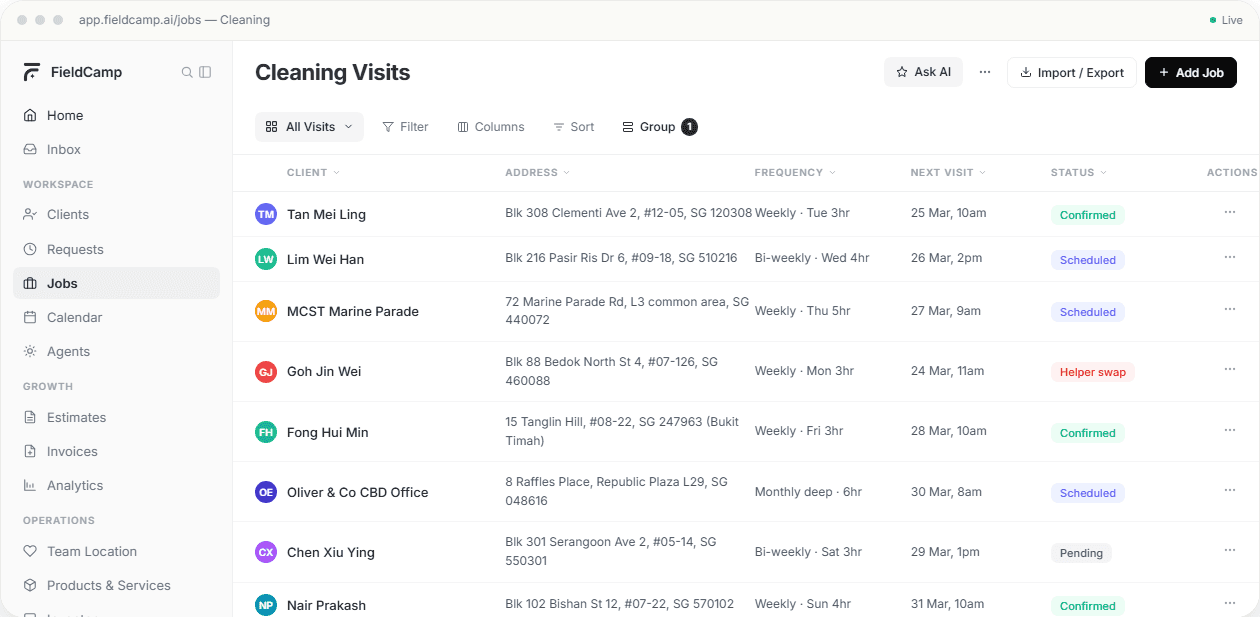Image resolution: width=1260 pixels, height=618 pixels.
Task: Open the Filter option
Action: pos(405,127)
